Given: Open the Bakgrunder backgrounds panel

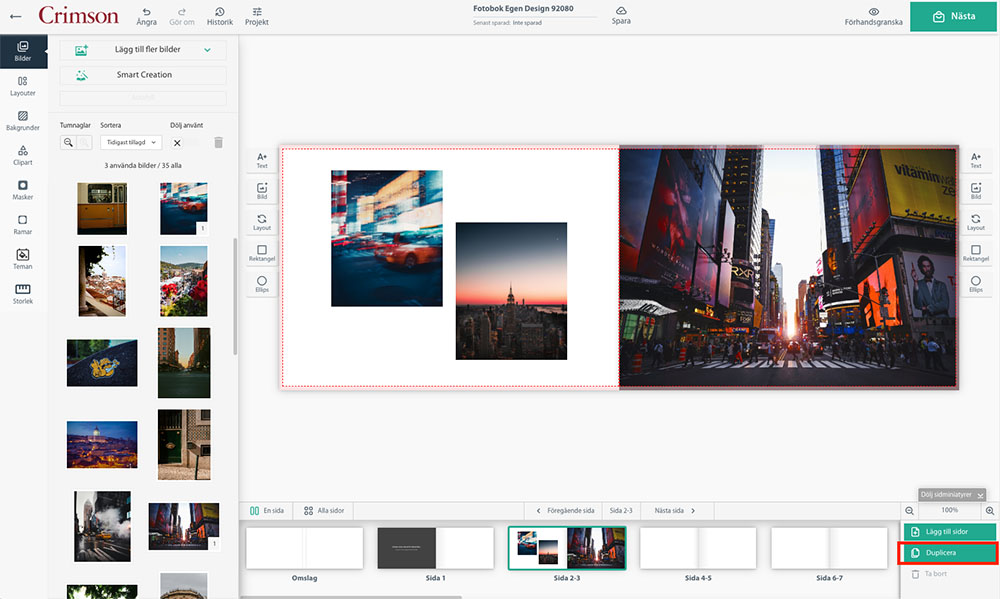Looking at the screenshot, I should tap(23, 121).
